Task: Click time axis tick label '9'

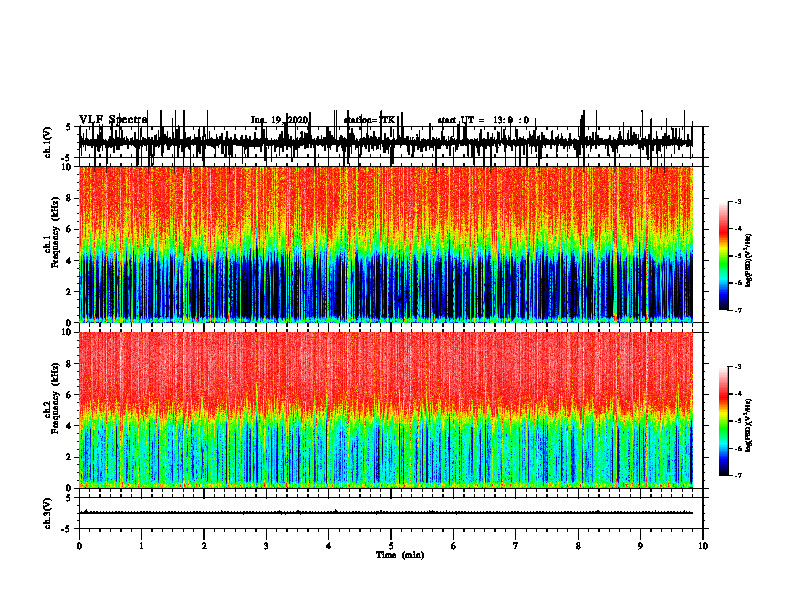Action: pos(640,546)
